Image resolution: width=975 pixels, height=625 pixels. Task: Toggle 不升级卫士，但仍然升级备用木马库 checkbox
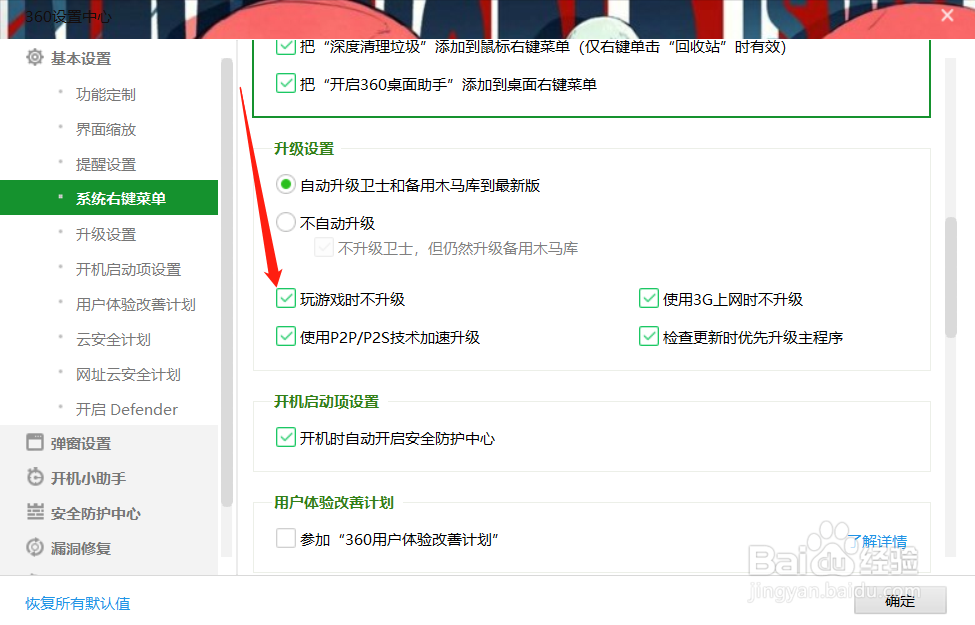(x=323, y=248)
